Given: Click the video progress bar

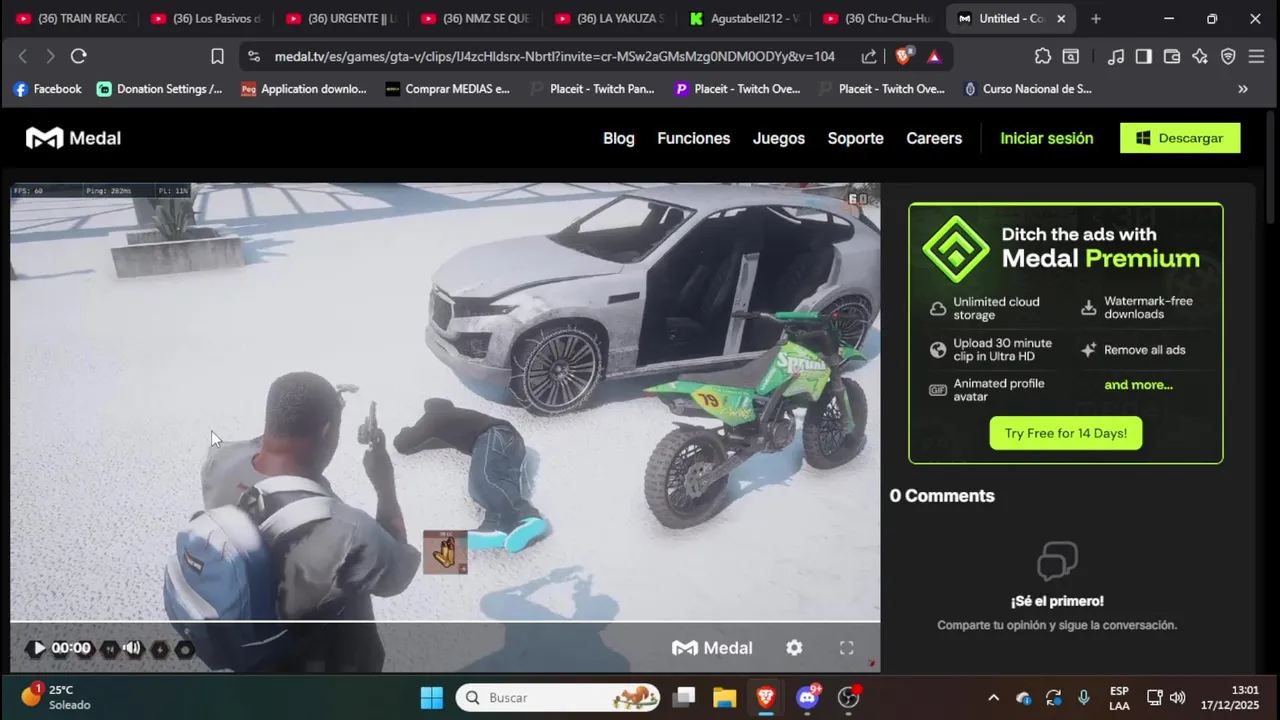Looking at the screenshot, I should 445,622.
